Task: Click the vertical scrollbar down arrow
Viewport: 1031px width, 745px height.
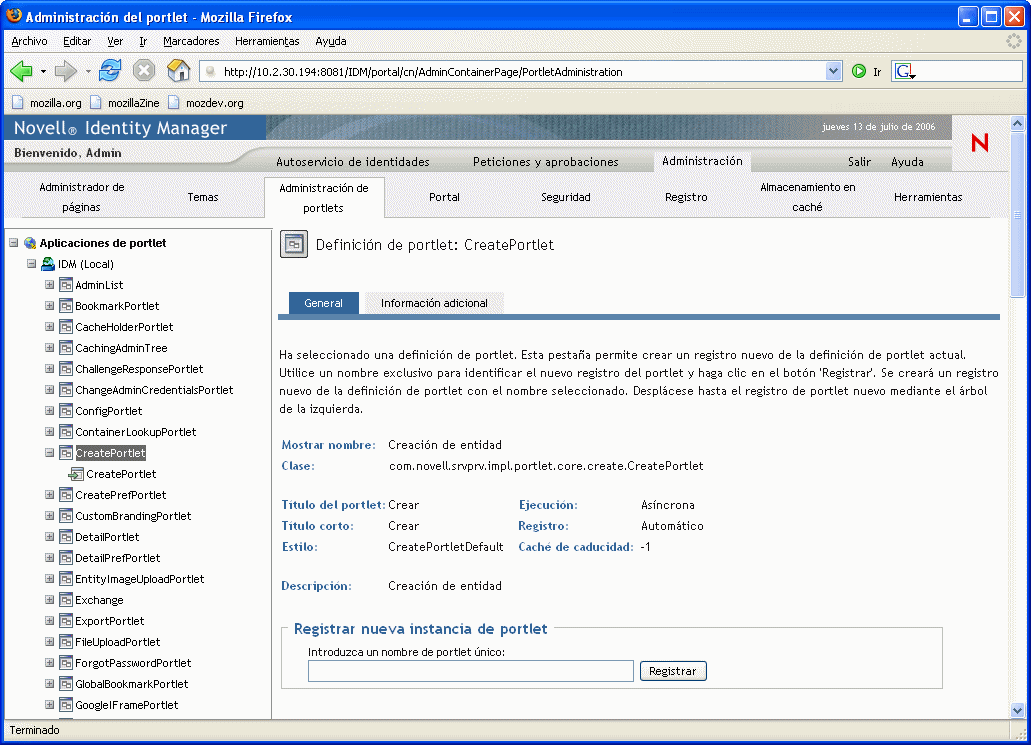Action: click(1017, 710)
